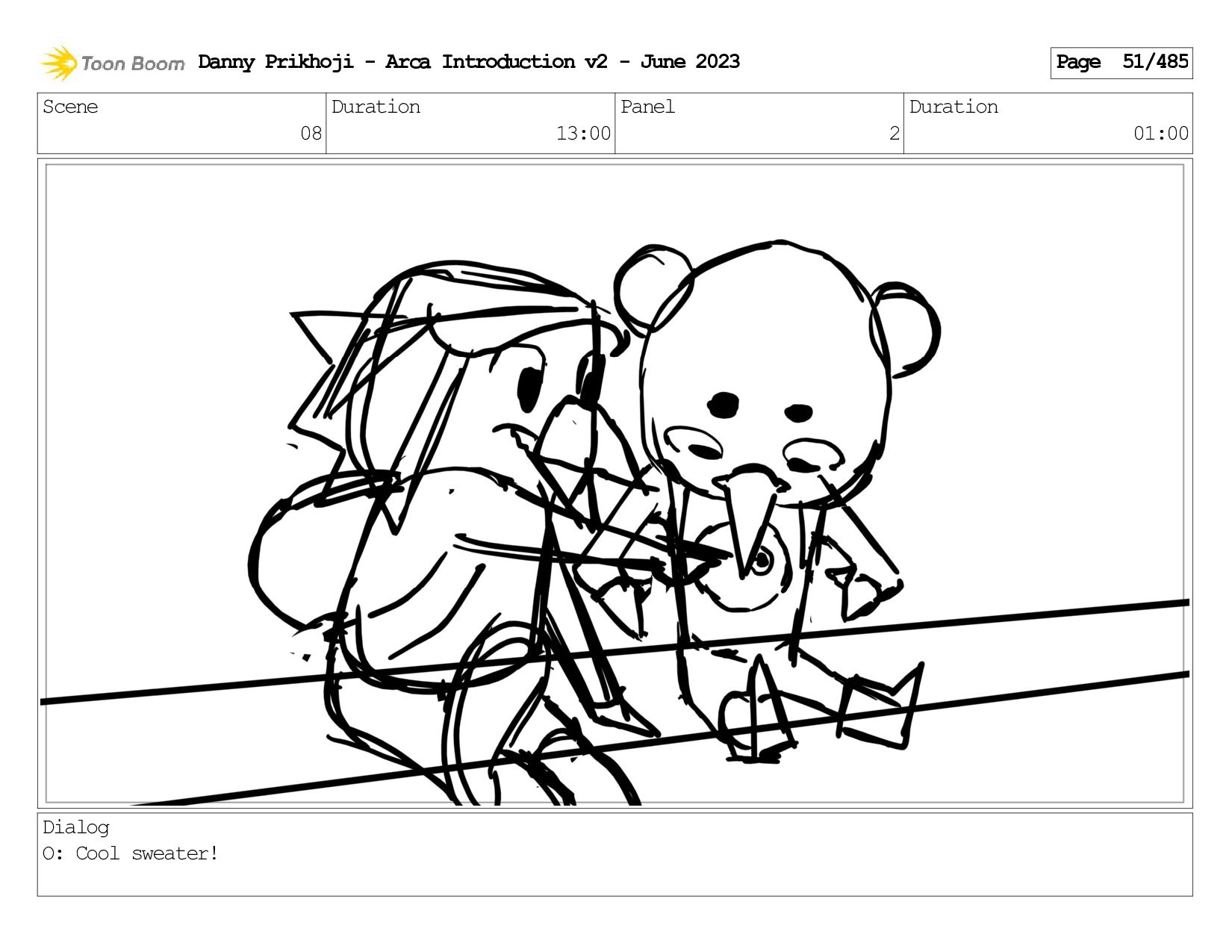Select the panel duration '01:00'

coord(1161,134)
